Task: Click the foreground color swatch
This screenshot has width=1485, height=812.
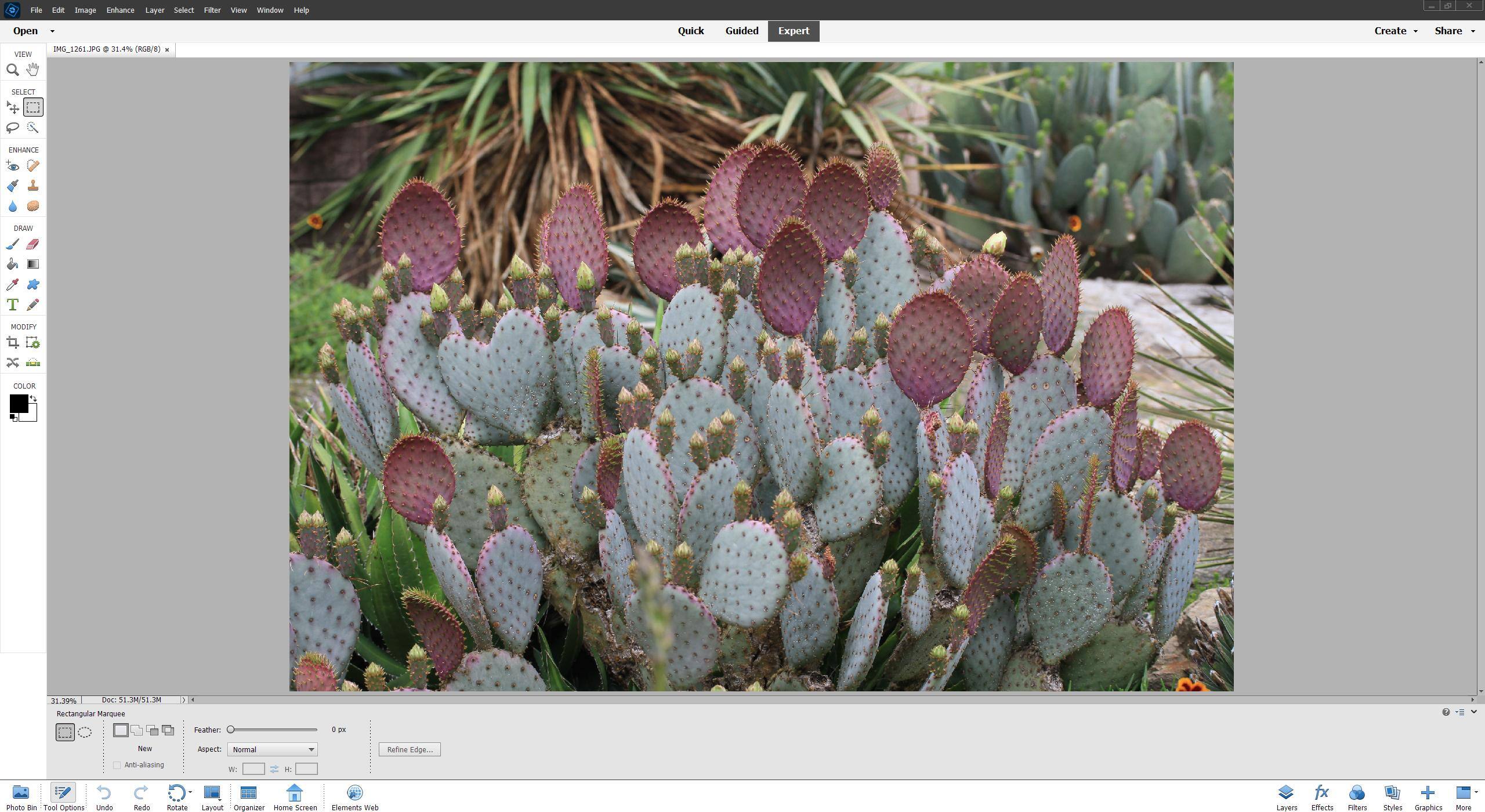Action: [x=19, y=403]
